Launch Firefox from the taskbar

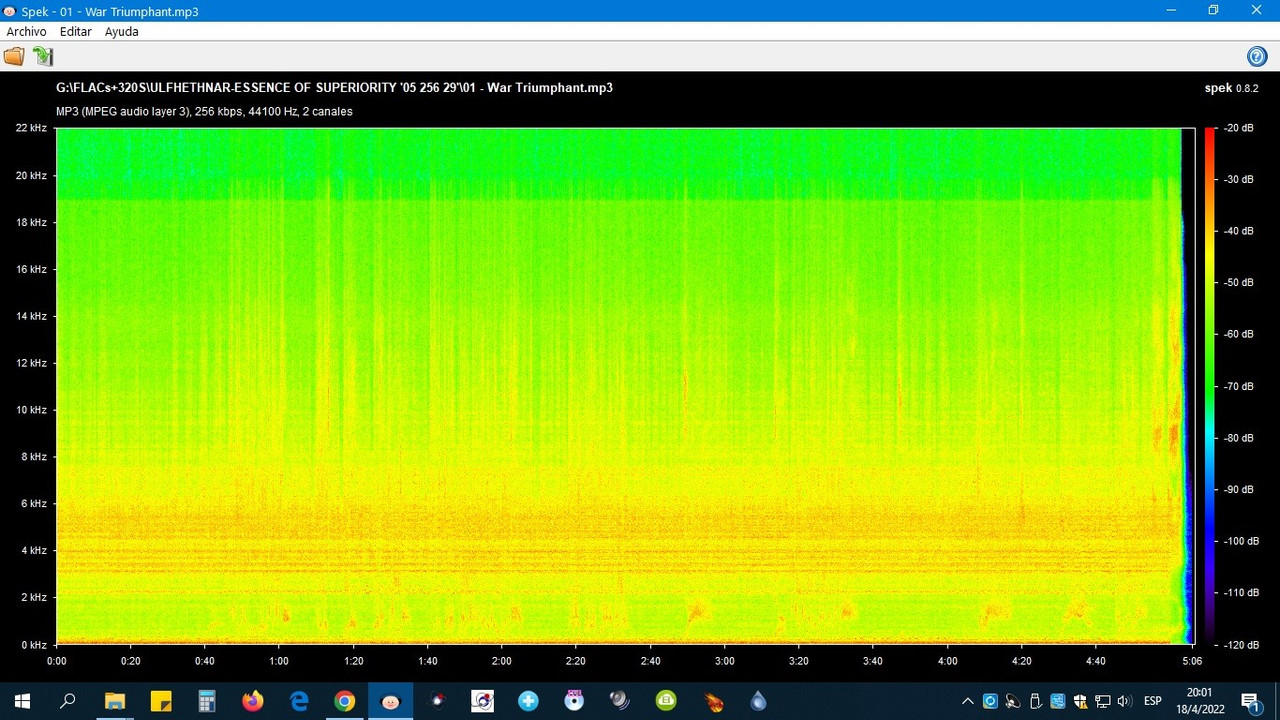point(252,701)
